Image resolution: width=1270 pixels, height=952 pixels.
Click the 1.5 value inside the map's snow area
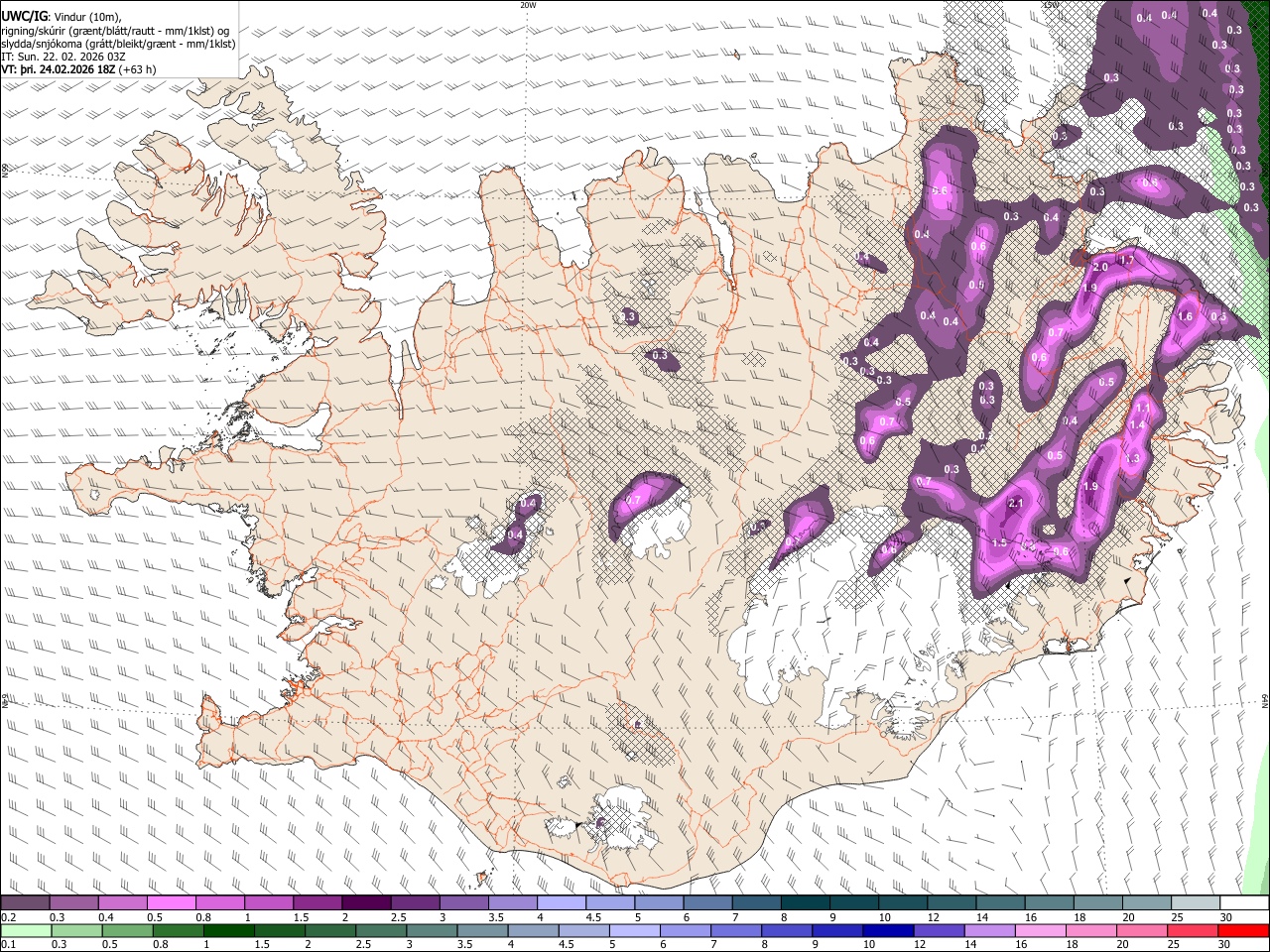pos(999,542)
